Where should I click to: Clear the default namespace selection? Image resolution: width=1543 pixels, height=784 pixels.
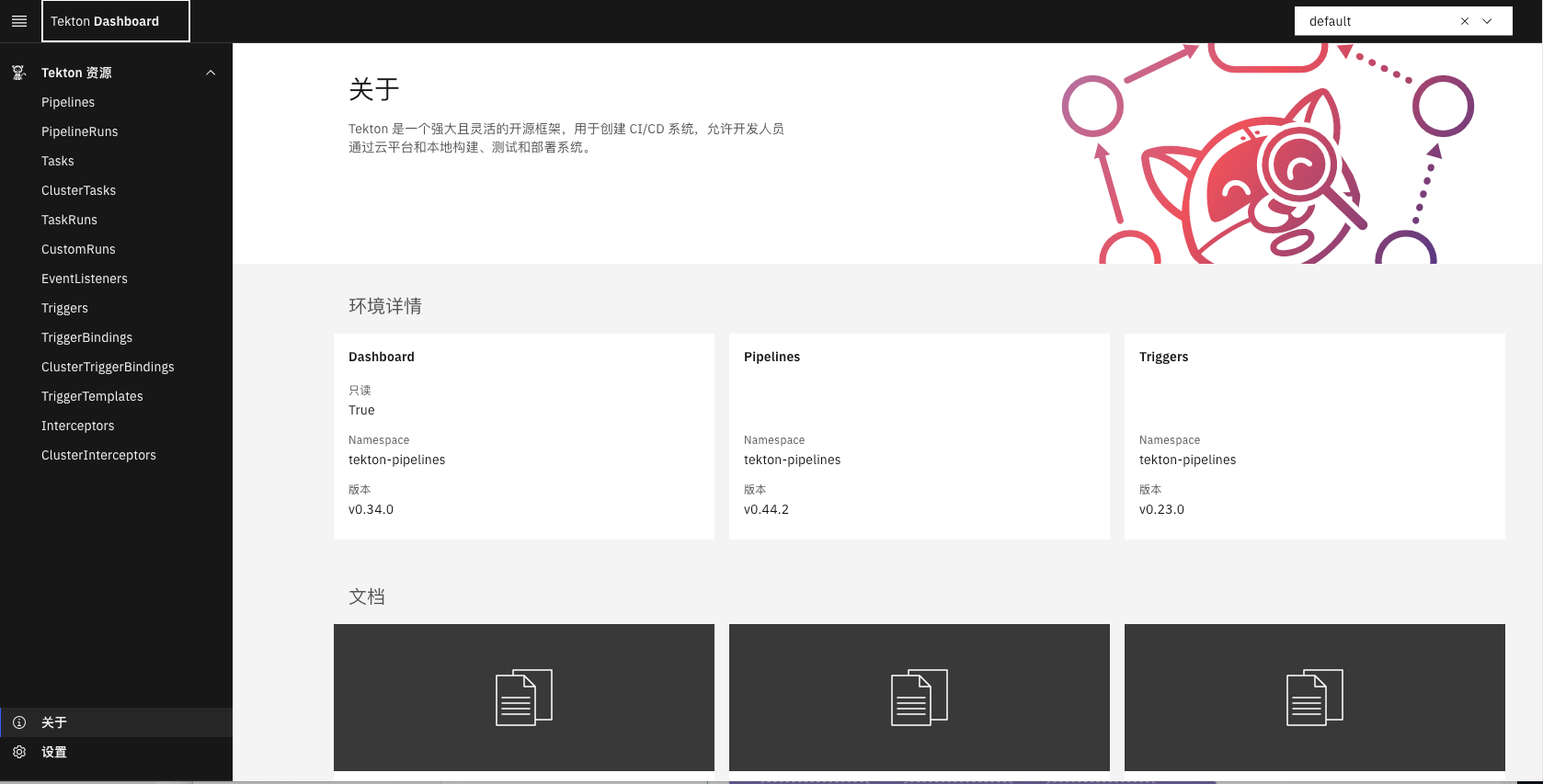(x=1465, y=21)
